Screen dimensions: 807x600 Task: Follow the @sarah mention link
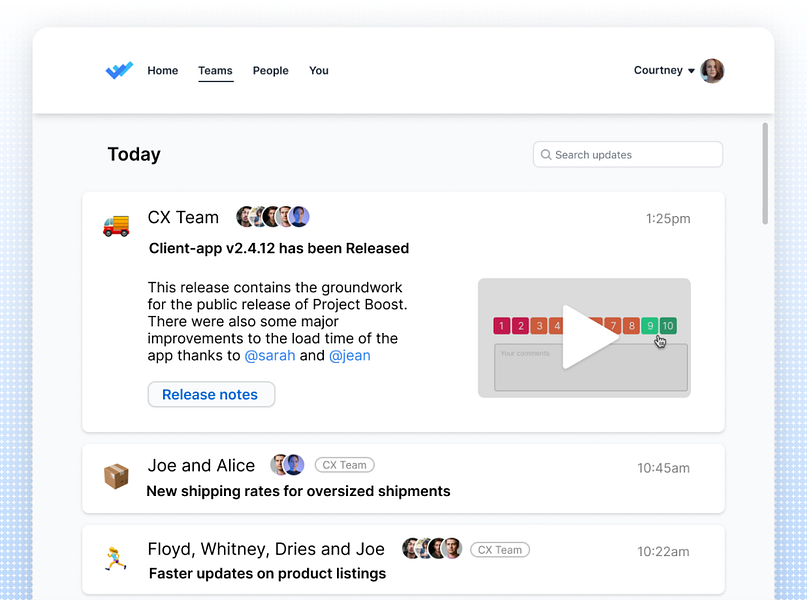270,356
